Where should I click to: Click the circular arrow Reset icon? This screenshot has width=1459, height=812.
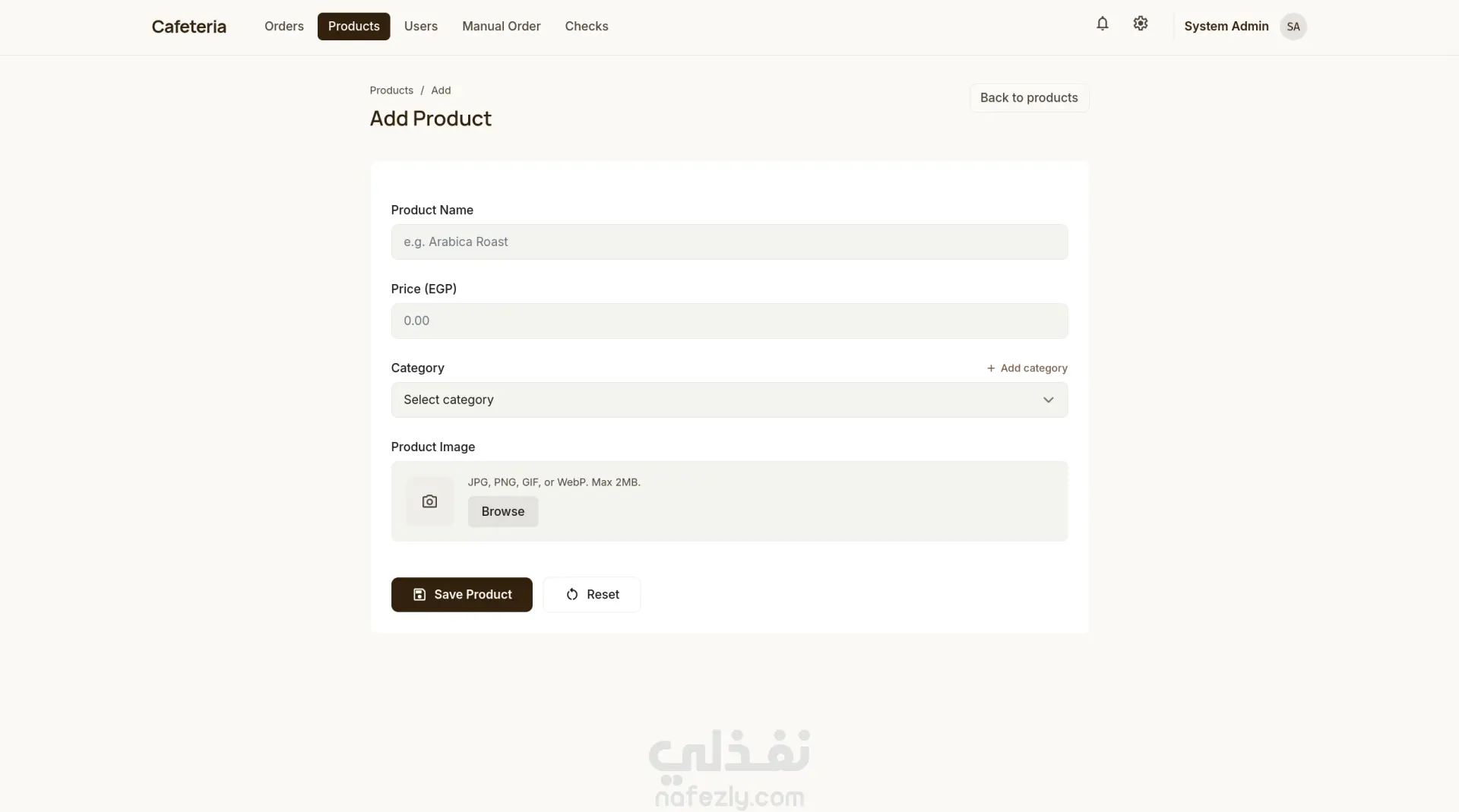[x=572, y=595]
